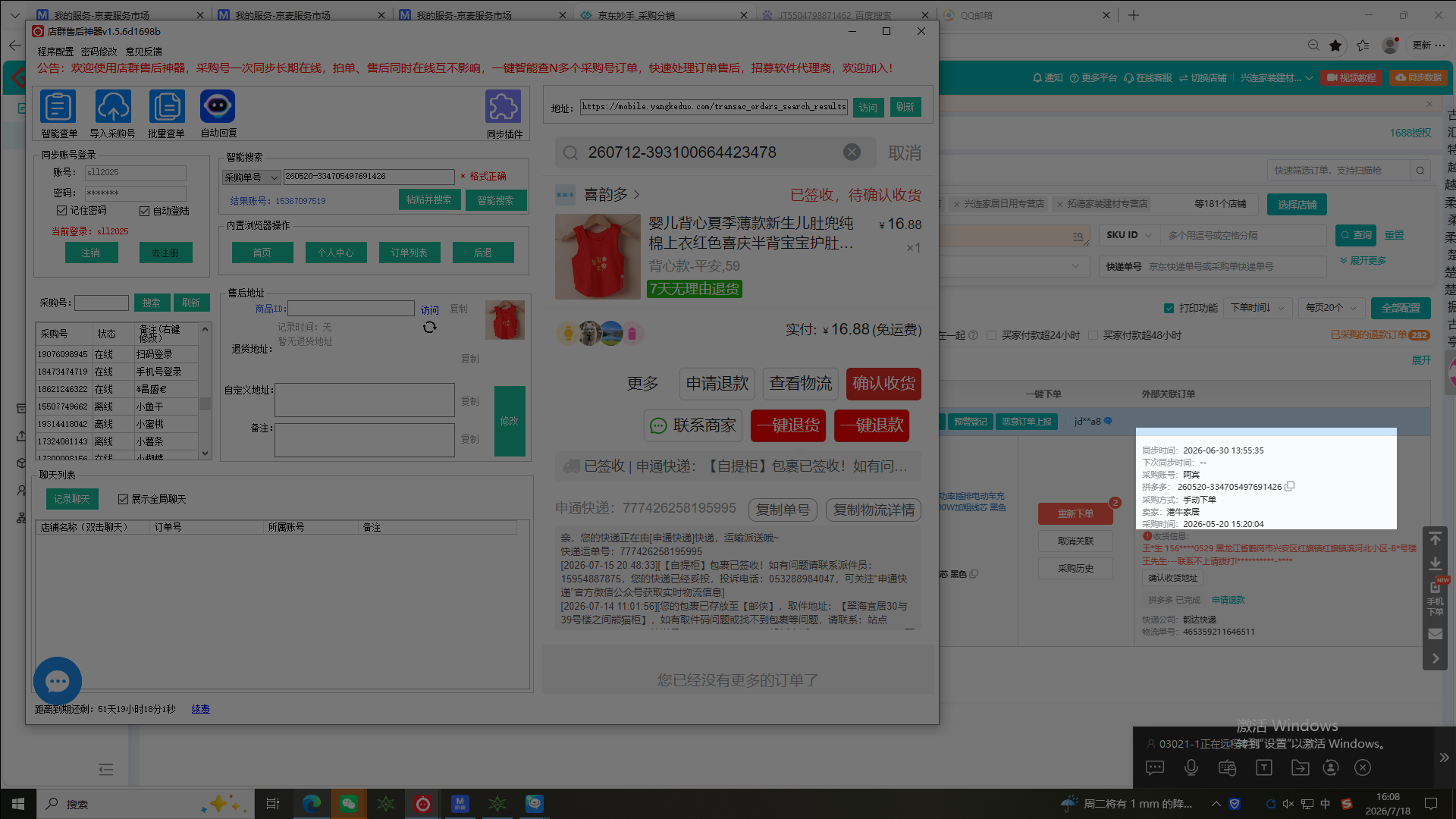Screen dimensions: 1456x819
Task: Expand the 兴连家装建材 store account dropdown
Action: pos(1276,78)
